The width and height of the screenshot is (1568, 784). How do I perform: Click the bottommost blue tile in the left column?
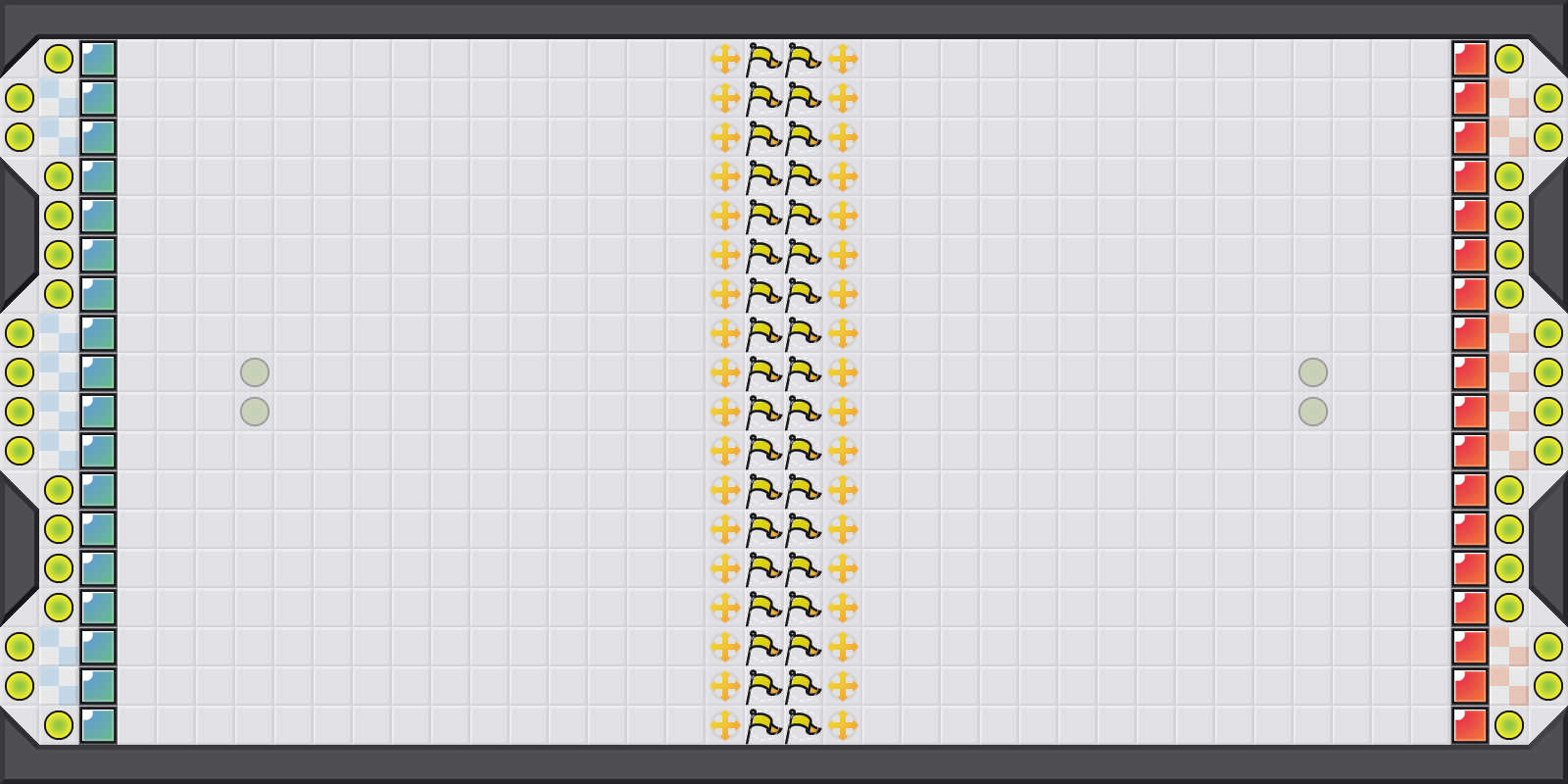(x=98, y=725)
